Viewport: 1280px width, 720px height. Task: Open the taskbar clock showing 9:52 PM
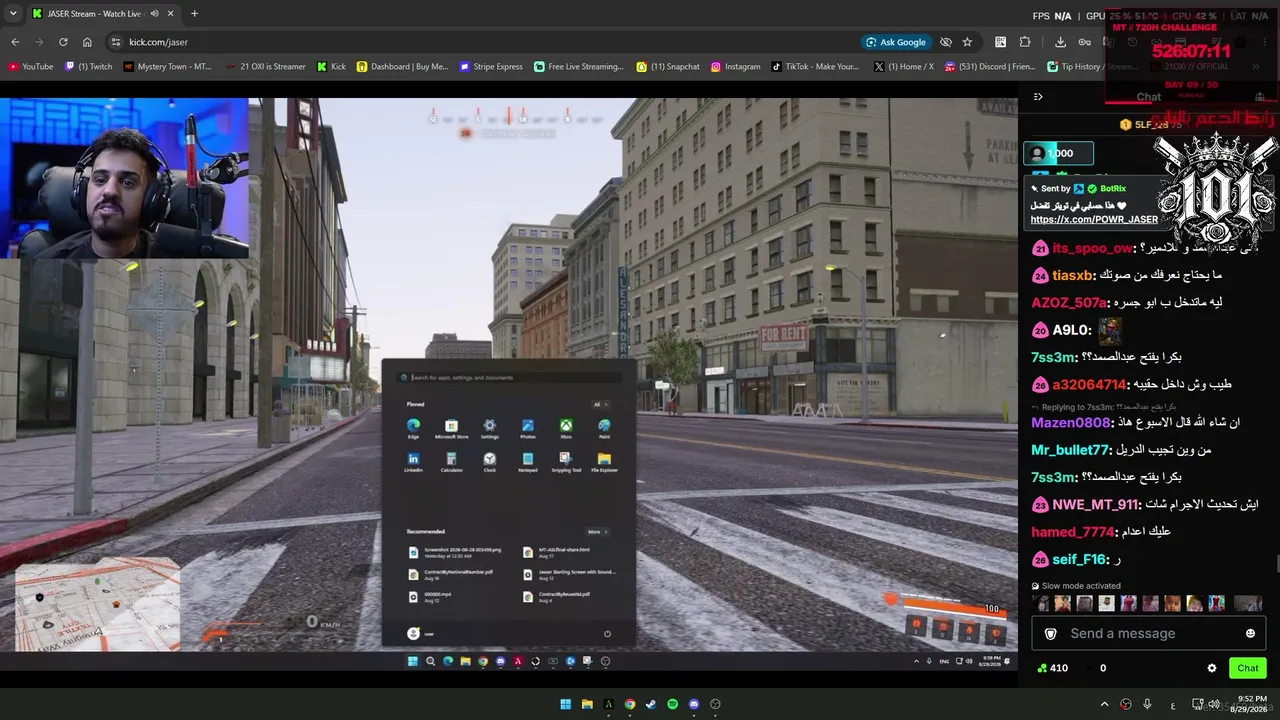click(1248, 704)
